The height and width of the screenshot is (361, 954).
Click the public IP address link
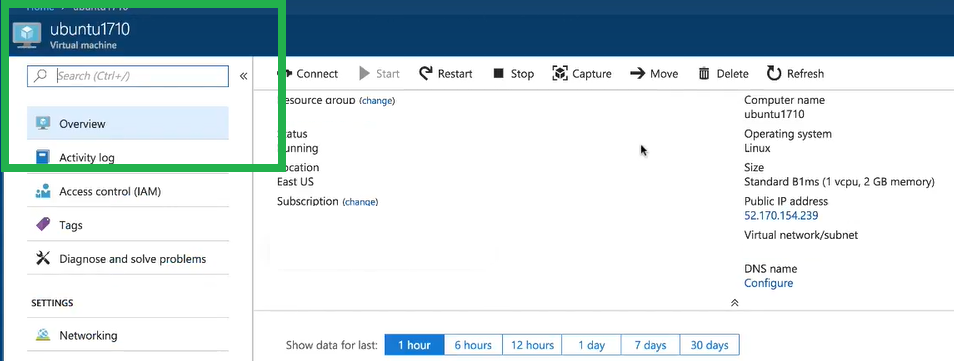pyautogui.click(x=781, y=216)
